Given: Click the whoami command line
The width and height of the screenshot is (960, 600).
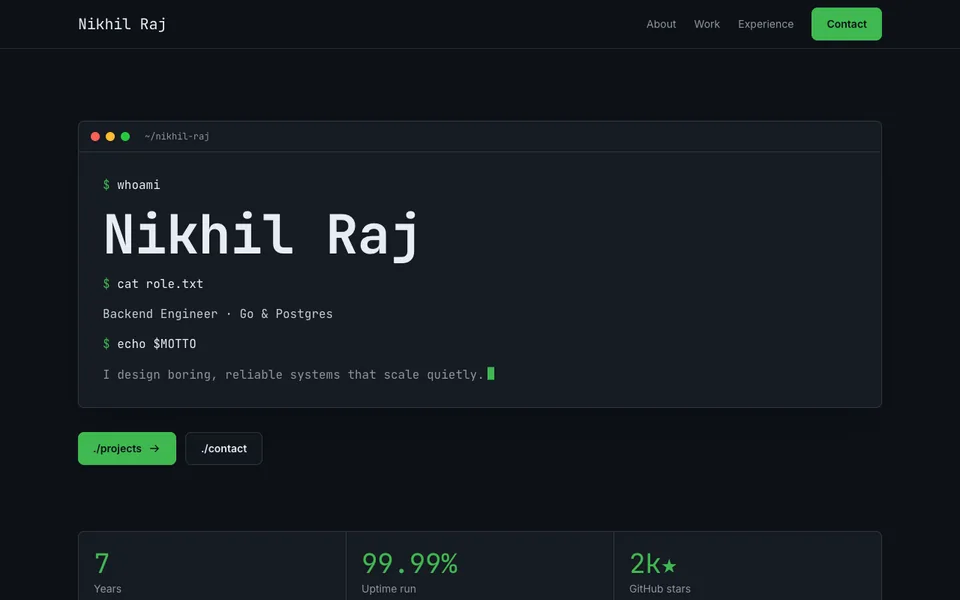Looking at the screenshot, I should pyautogui.click(x=132, y=185).
